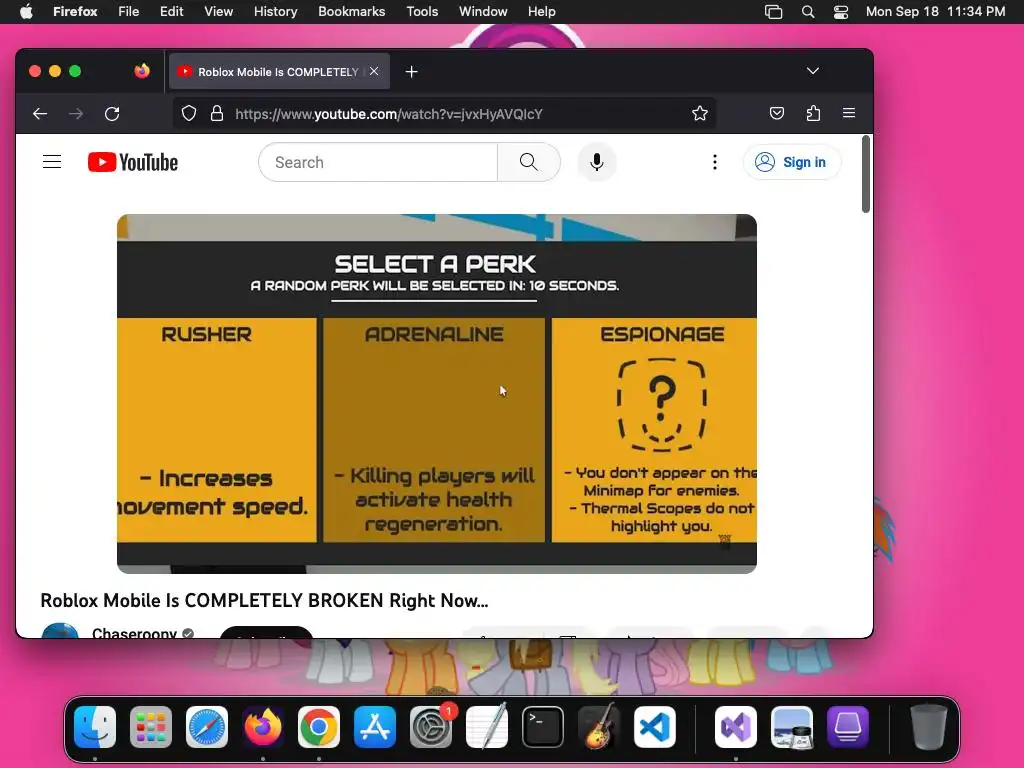Launch Safari from the Dock

click(x=207, y=727)
